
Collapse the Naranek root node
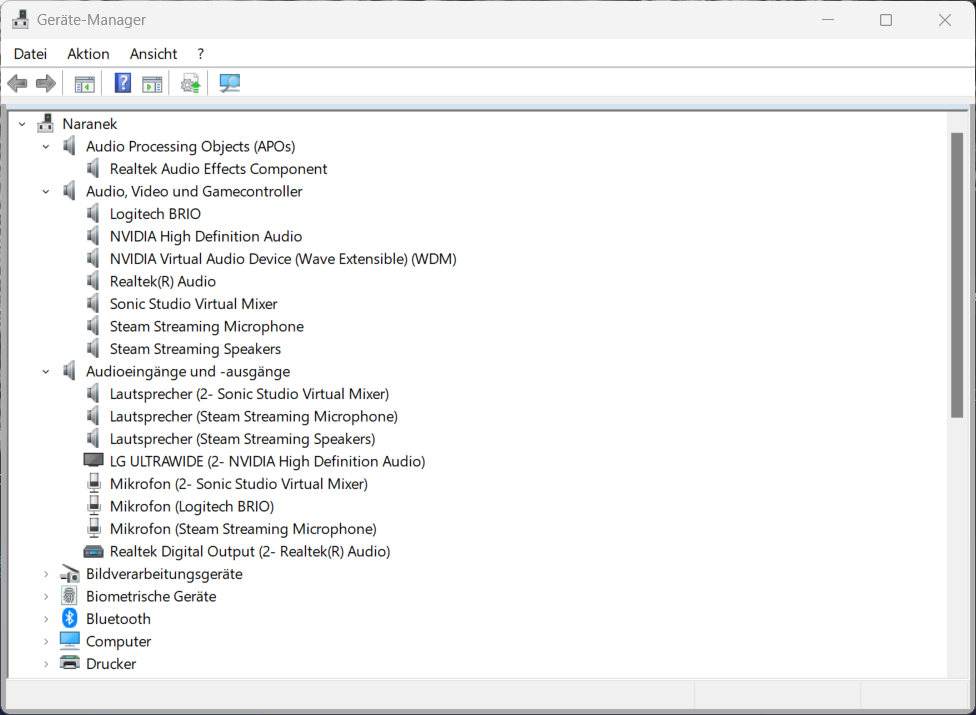[x=22, y=124]
